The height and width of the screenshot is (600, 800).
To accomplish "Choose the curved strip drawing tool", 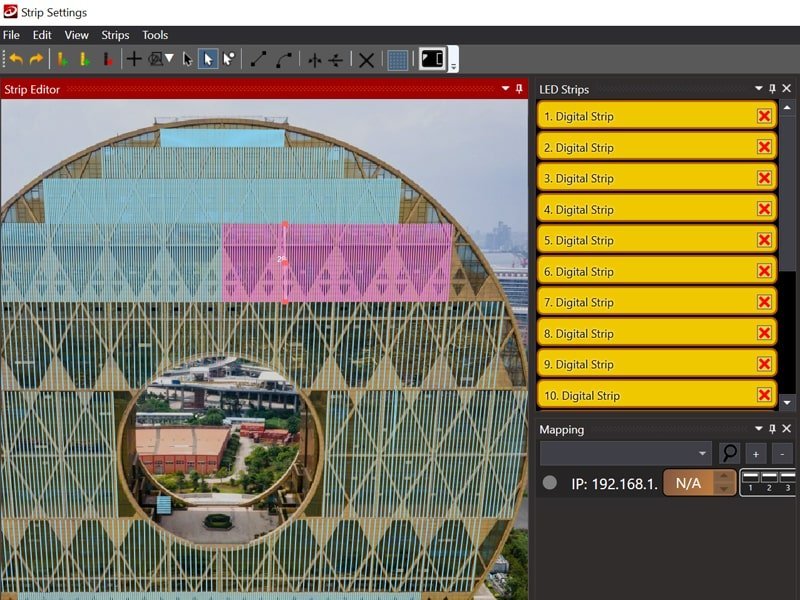I will tap(284, 60).
